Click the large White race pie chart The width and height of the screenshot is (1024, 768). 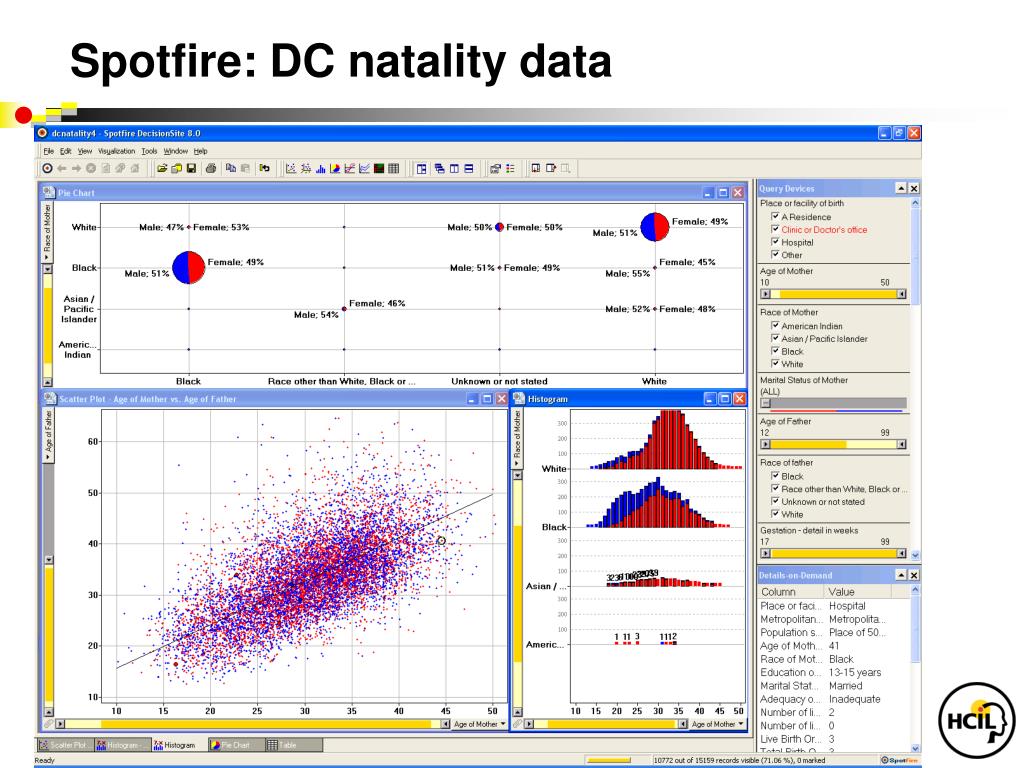[654, 227]
